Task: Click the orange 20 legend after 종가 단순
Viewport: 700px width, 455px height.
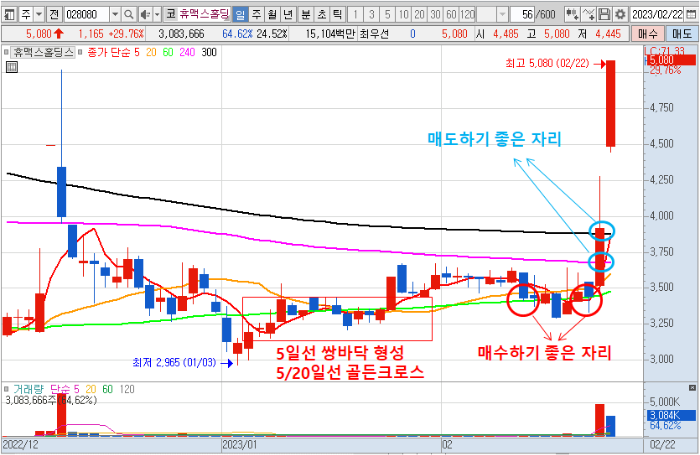Action: coord(151,52)
